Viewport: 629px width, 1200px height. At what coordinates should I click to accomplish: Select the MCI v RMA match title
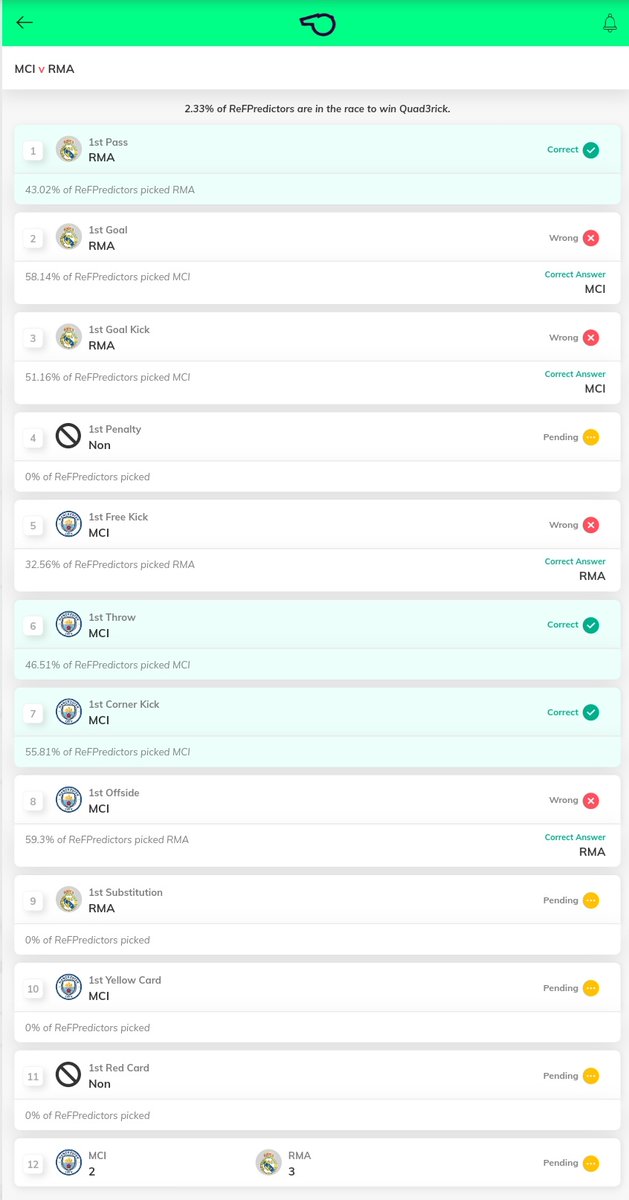[44, 69]
